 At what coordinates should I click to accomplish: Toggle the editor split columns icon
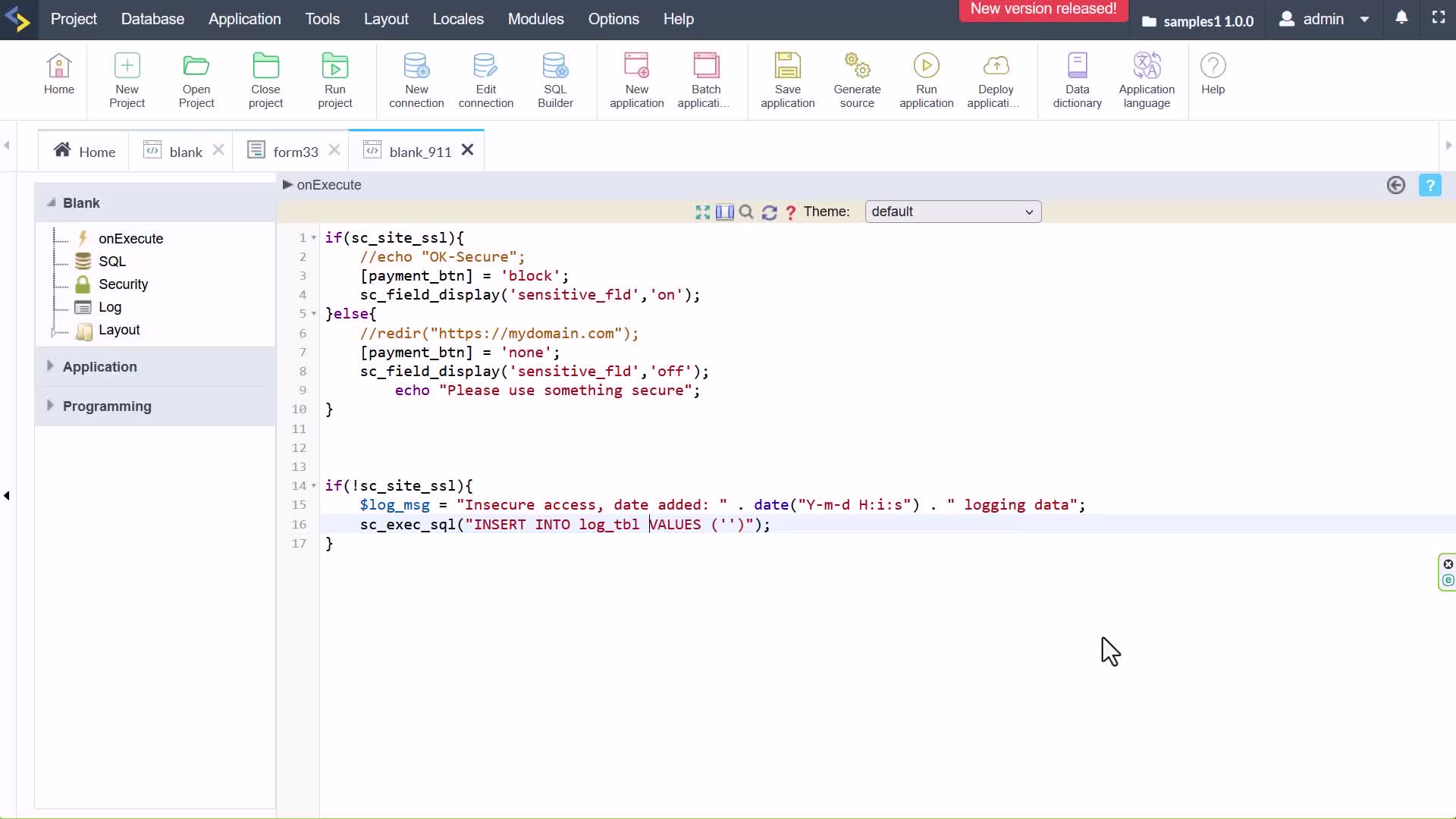724,212
